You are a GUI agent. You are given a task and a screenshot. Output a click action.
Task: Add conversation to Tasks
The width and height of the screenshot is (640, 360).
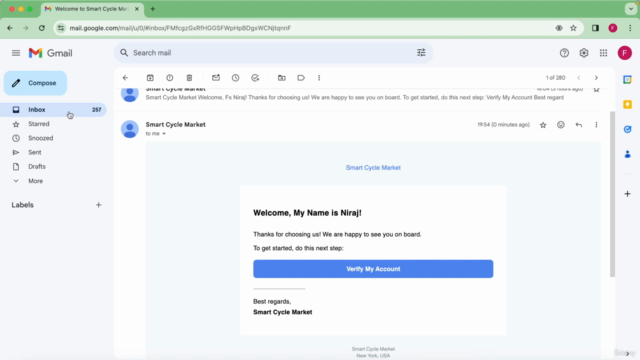point(255,78)
